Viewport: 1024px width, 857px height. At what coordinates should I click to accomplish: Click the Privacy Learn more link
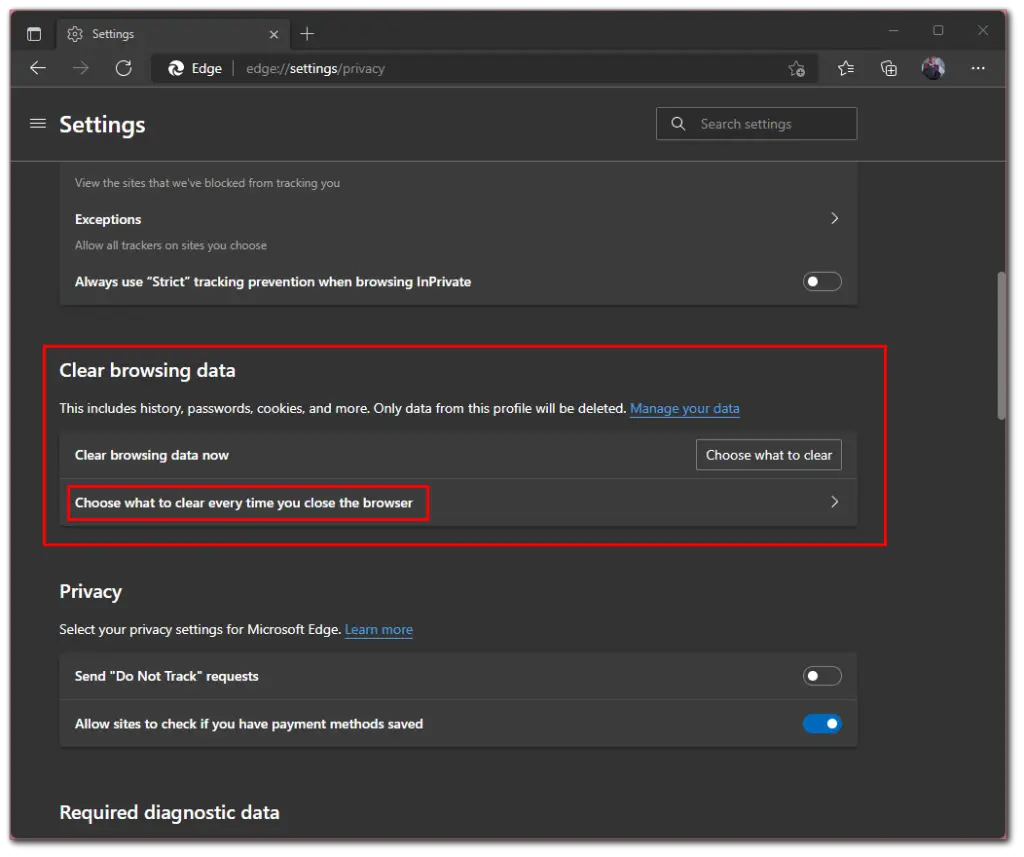[379, 630]
